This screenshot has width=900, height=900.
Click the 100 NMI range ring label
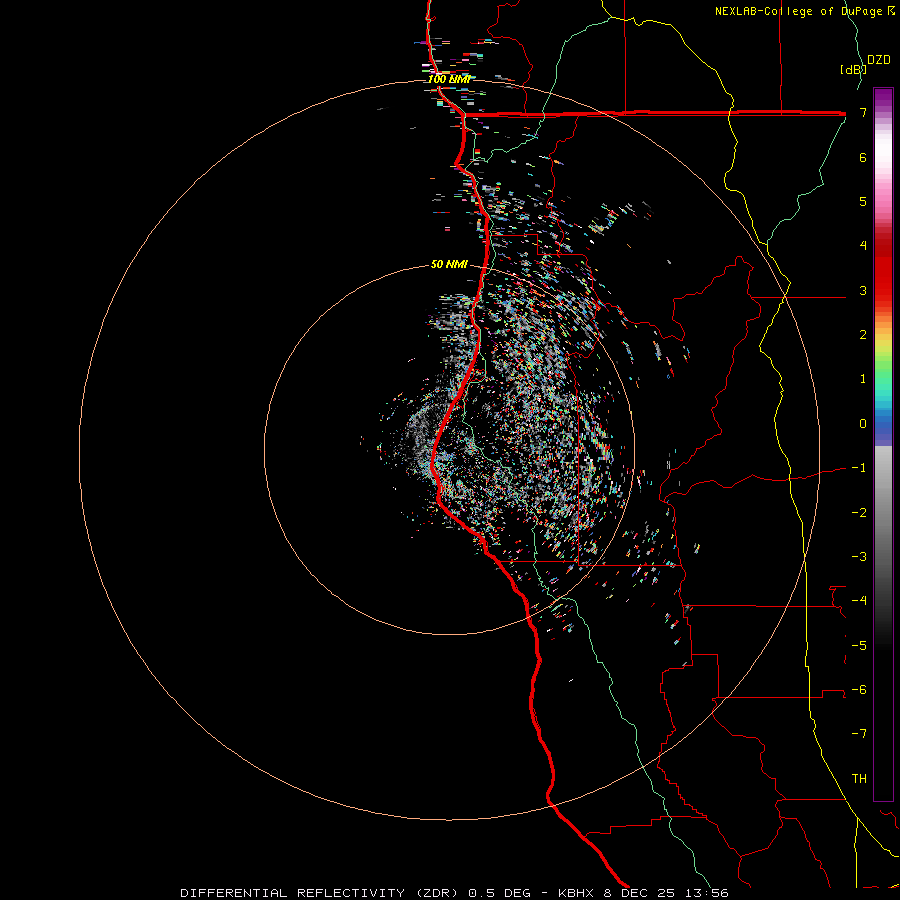(449, 79)
